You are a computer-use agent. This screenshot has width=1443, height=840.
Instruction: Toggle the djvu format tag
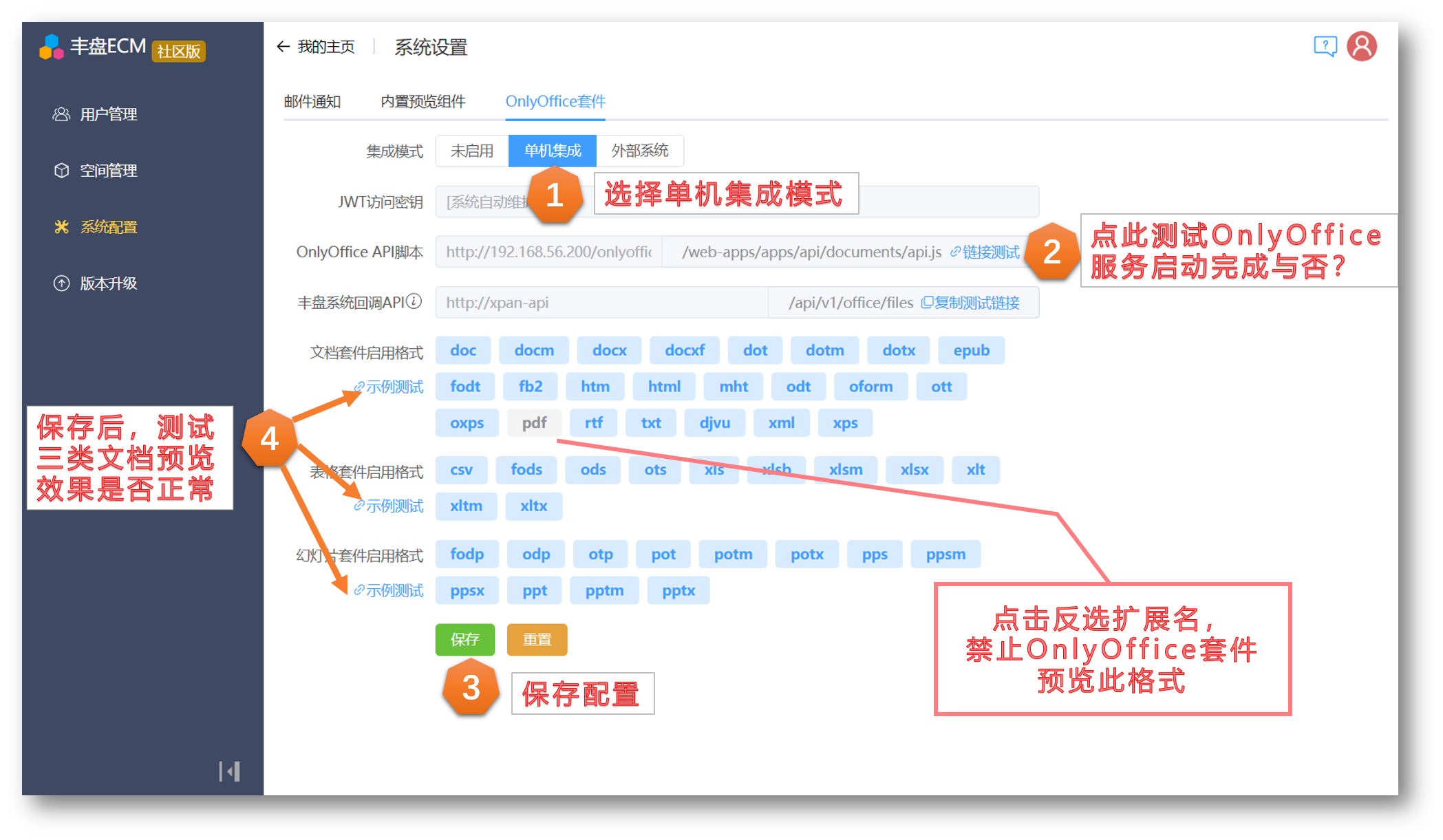[715, 423]
